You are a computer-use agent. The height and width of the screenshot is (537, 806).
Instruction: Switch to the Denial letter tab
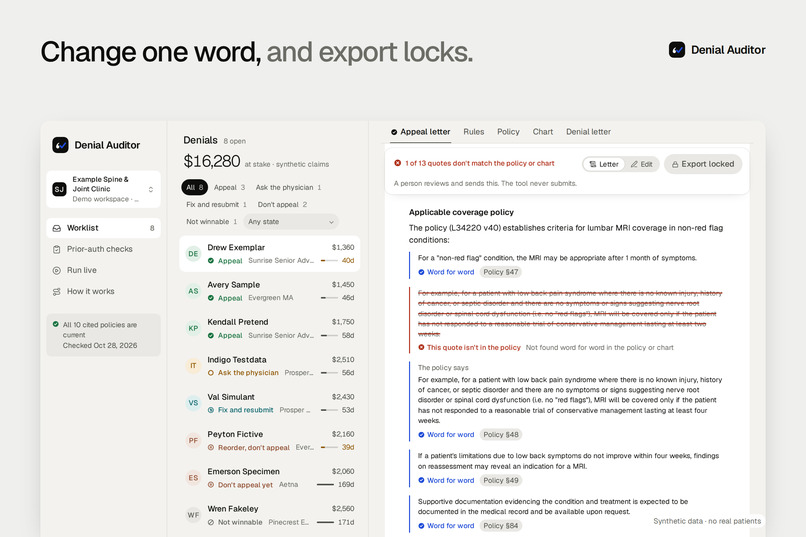tap(589, 132)
